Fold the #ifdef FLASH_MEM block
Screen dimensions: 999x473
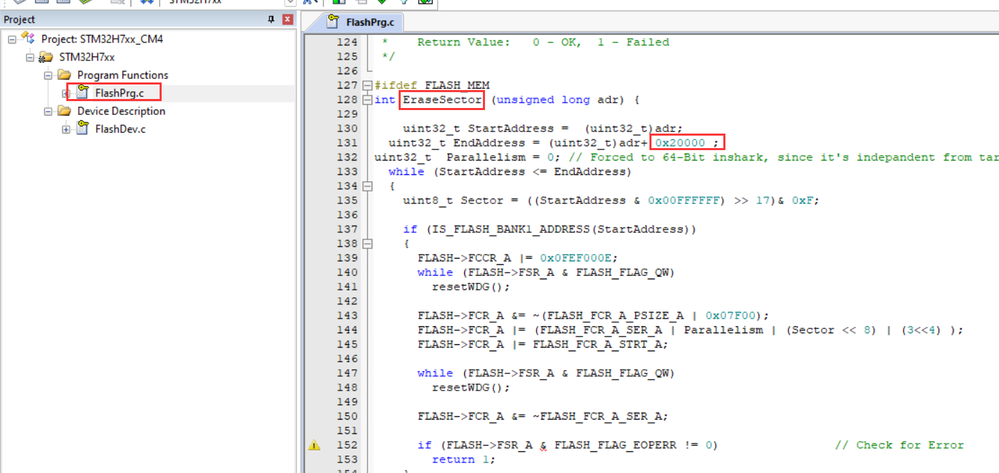click(x=366, y=85)
